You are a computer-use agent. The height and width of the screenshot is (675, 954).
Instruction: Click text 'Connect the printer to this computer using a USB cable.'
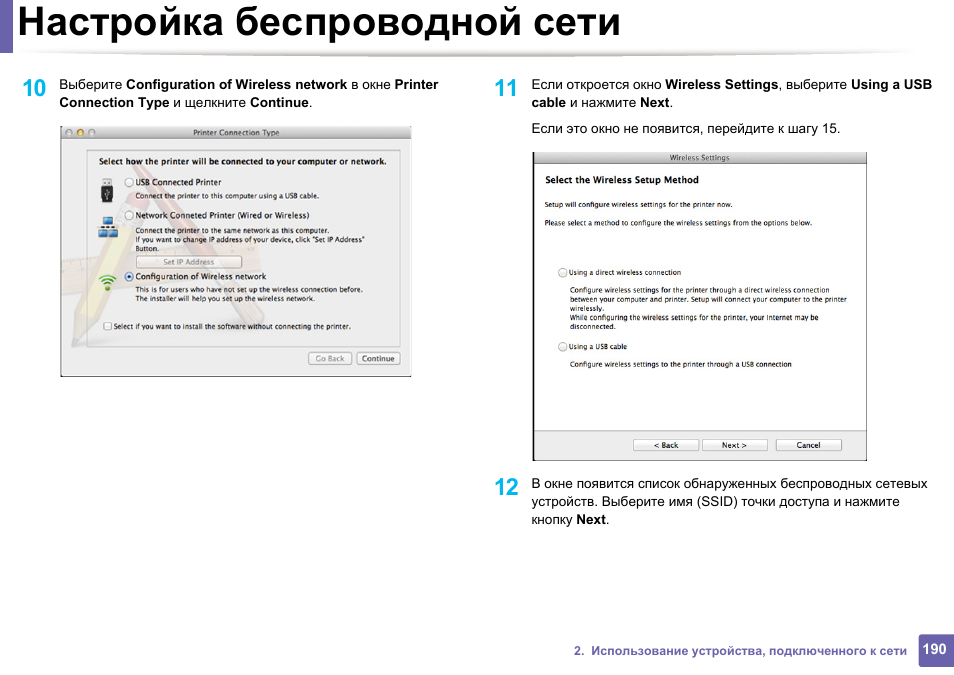click(227, 196)
